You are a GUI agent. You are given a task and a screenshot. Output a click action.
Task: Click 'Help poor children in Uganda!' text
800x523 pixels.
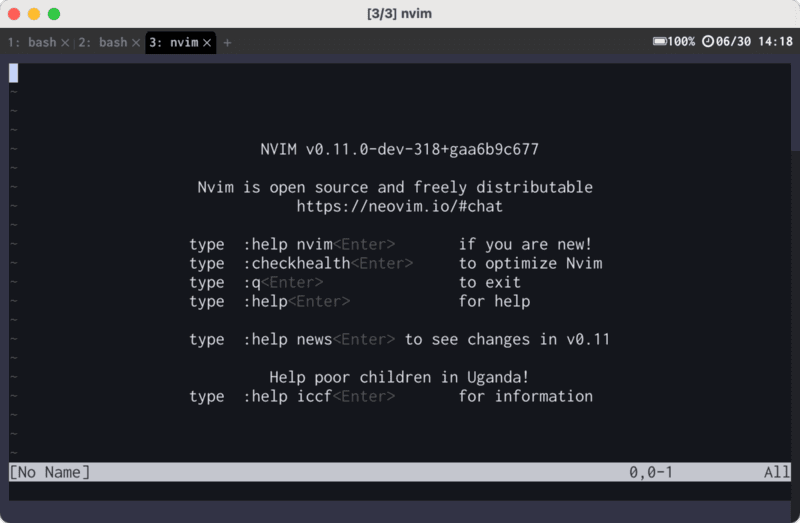[x=399, y=378]
